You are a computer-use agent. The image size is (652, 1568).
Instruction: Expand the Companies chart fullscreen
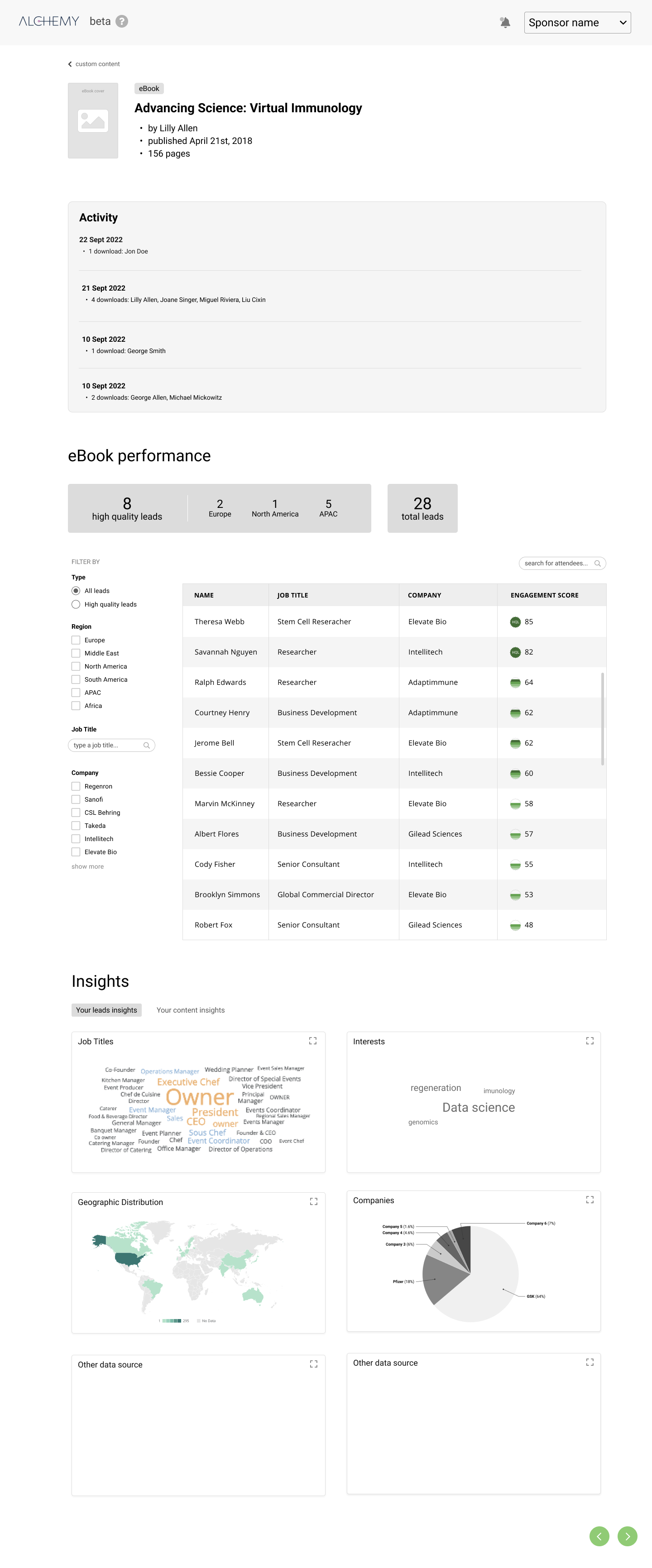(x=590, y=1200)
